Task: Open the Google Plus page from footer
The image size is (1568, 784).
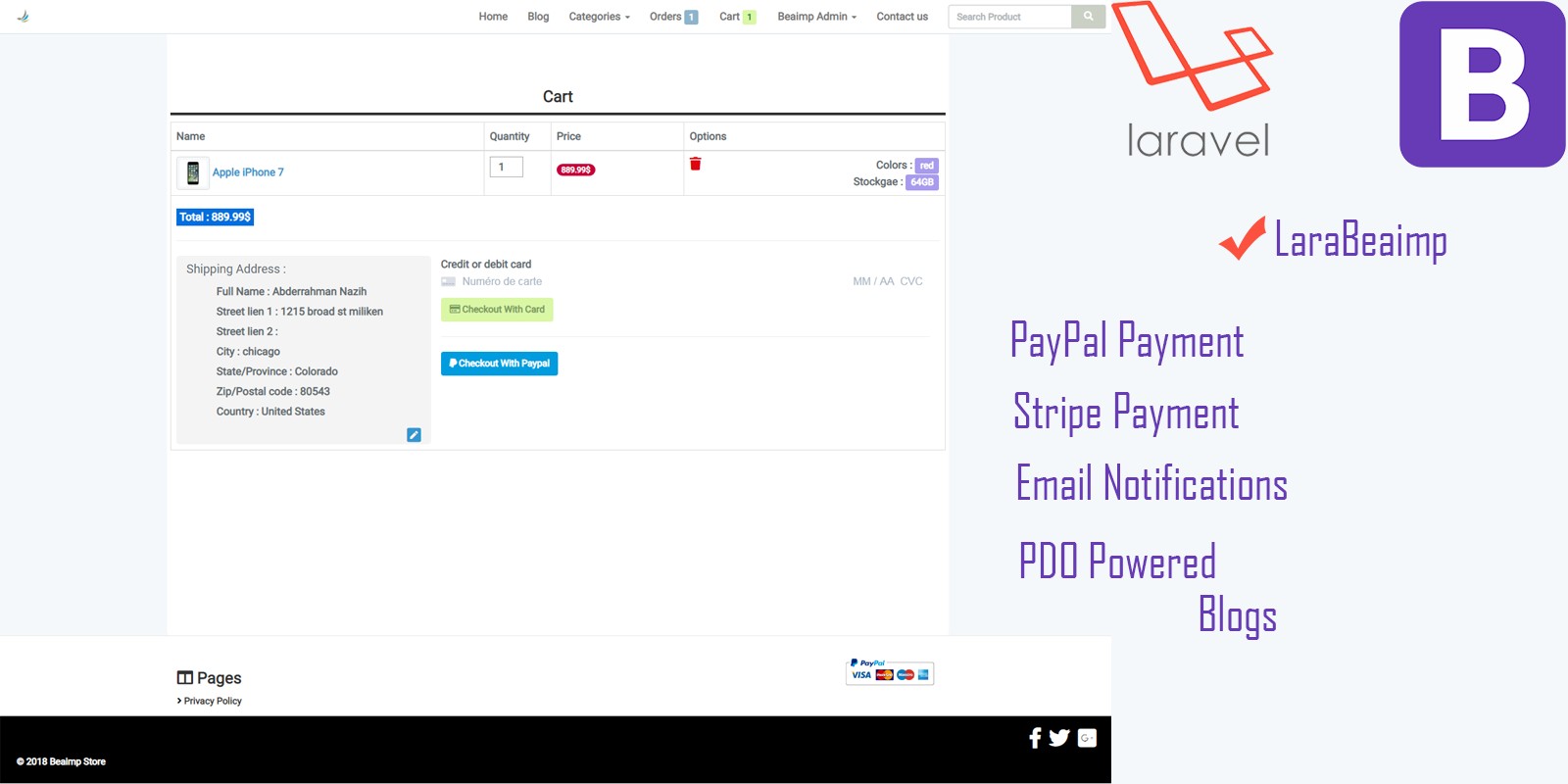Action: 1087,738
